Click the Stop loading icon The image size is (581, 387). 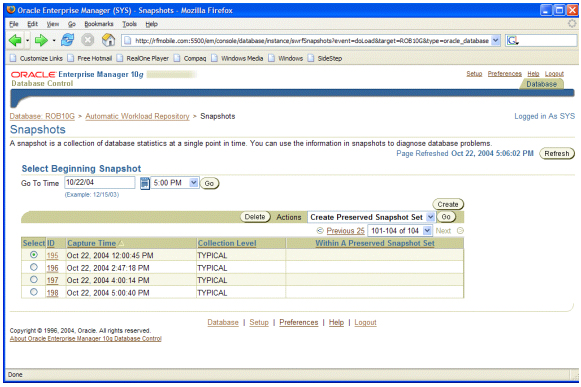87,40
